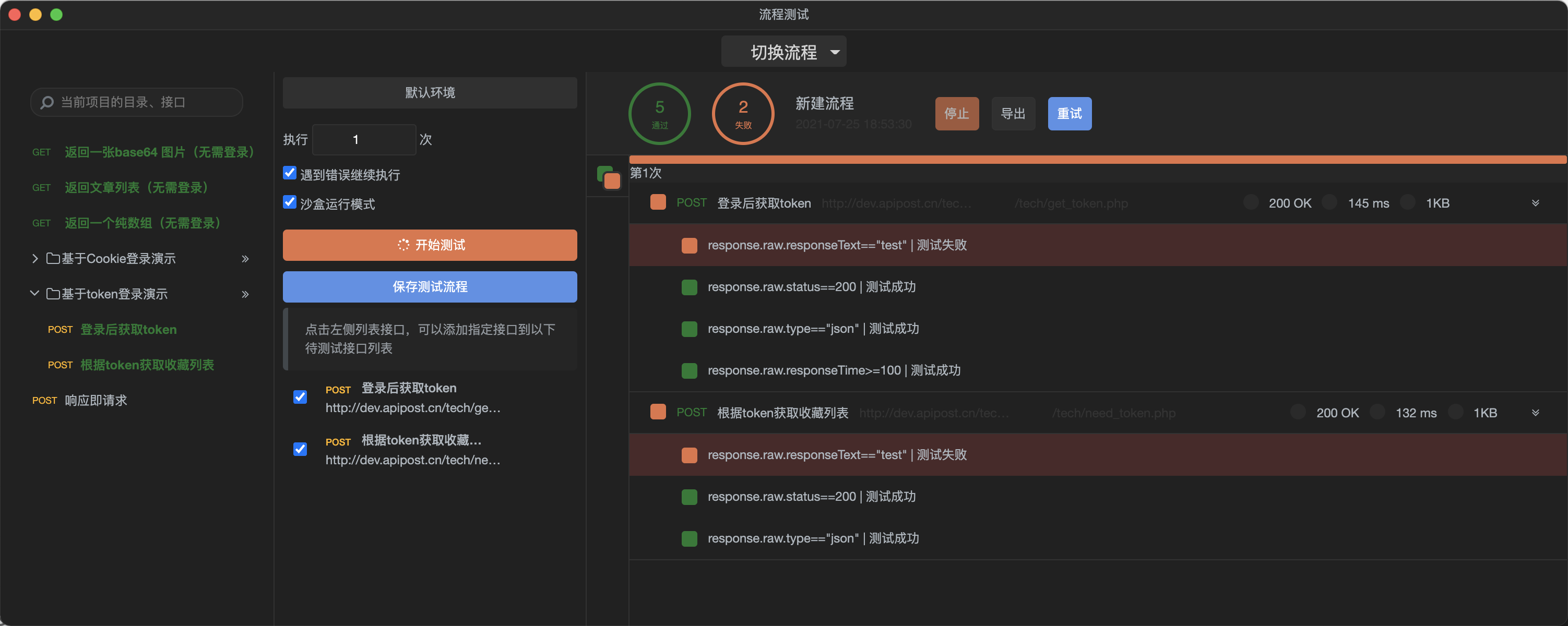Click the overlapping green-orange result squares icon
The width and height of the screenshot is (1568, 626).
point(608,177)
